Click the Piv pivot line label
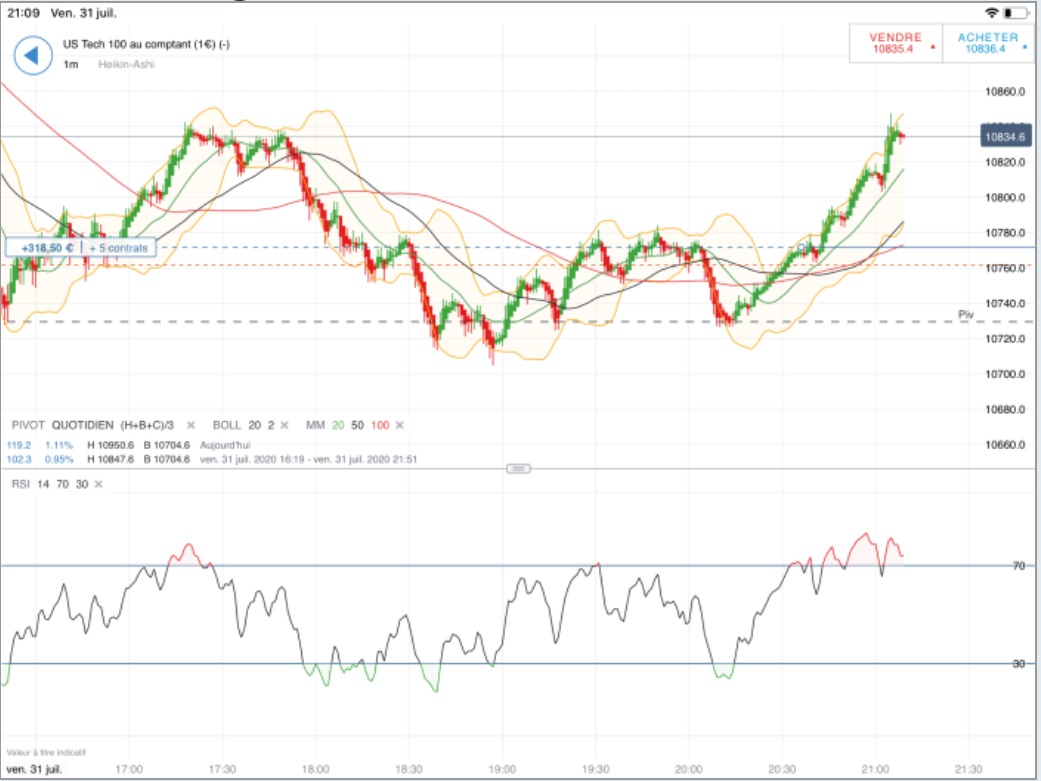This screenshot has height=781, width=1041. pyautogui.click(x=966, y=314)
